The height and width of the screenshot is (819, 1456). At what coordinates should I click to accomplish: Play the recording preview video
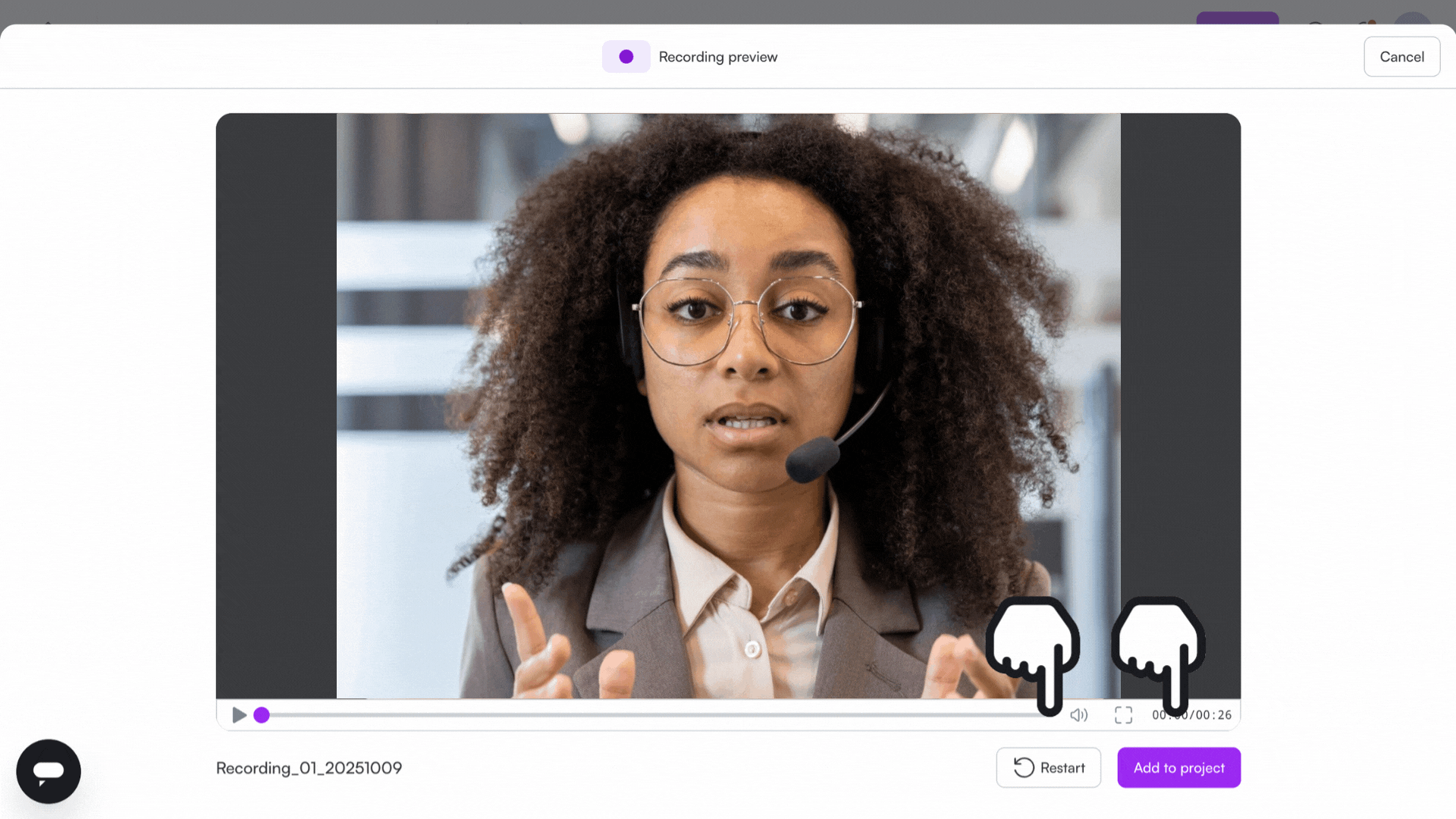[239, 715]
